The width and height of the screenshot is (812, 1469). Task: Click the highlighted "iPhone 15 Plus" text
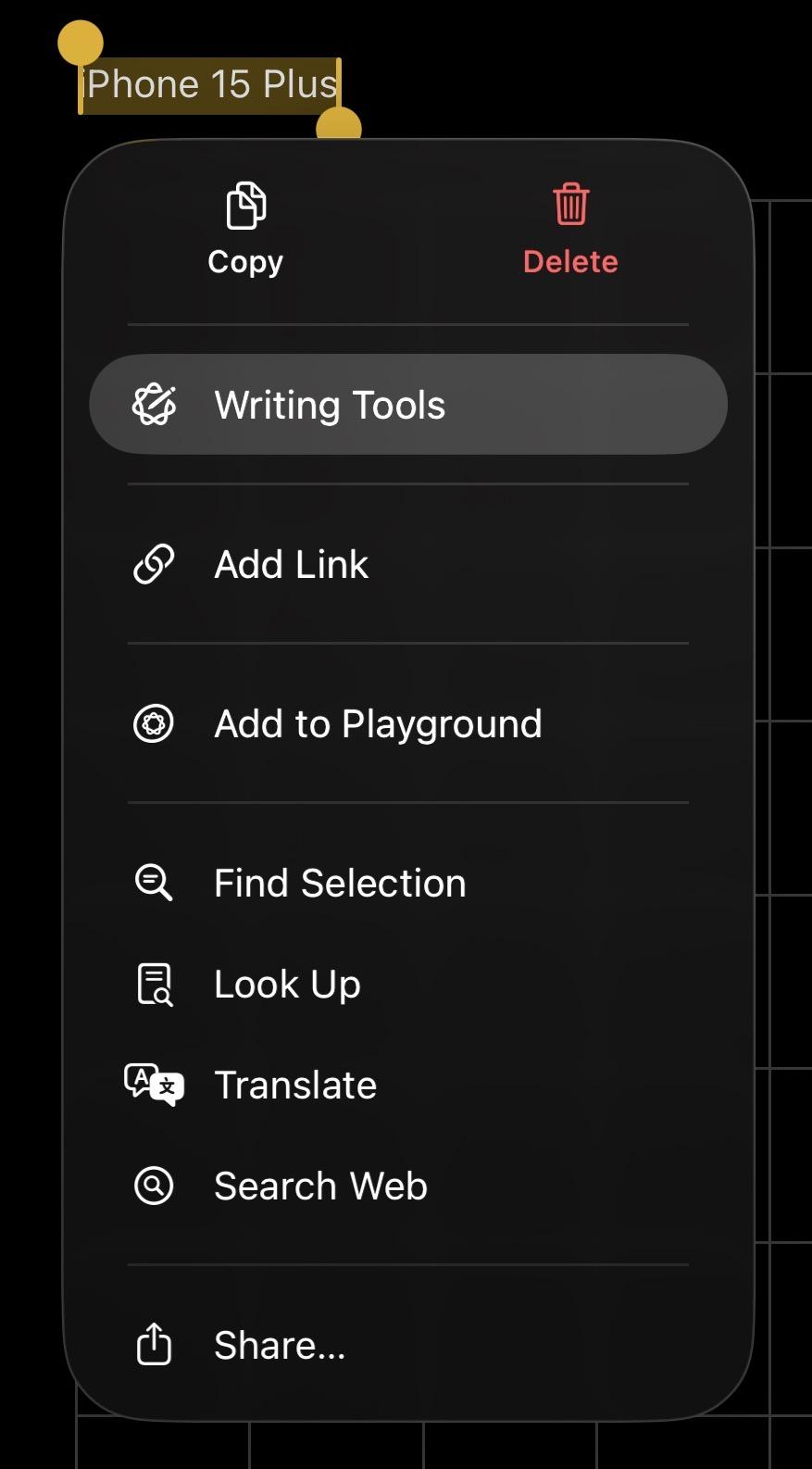[211, 85]
